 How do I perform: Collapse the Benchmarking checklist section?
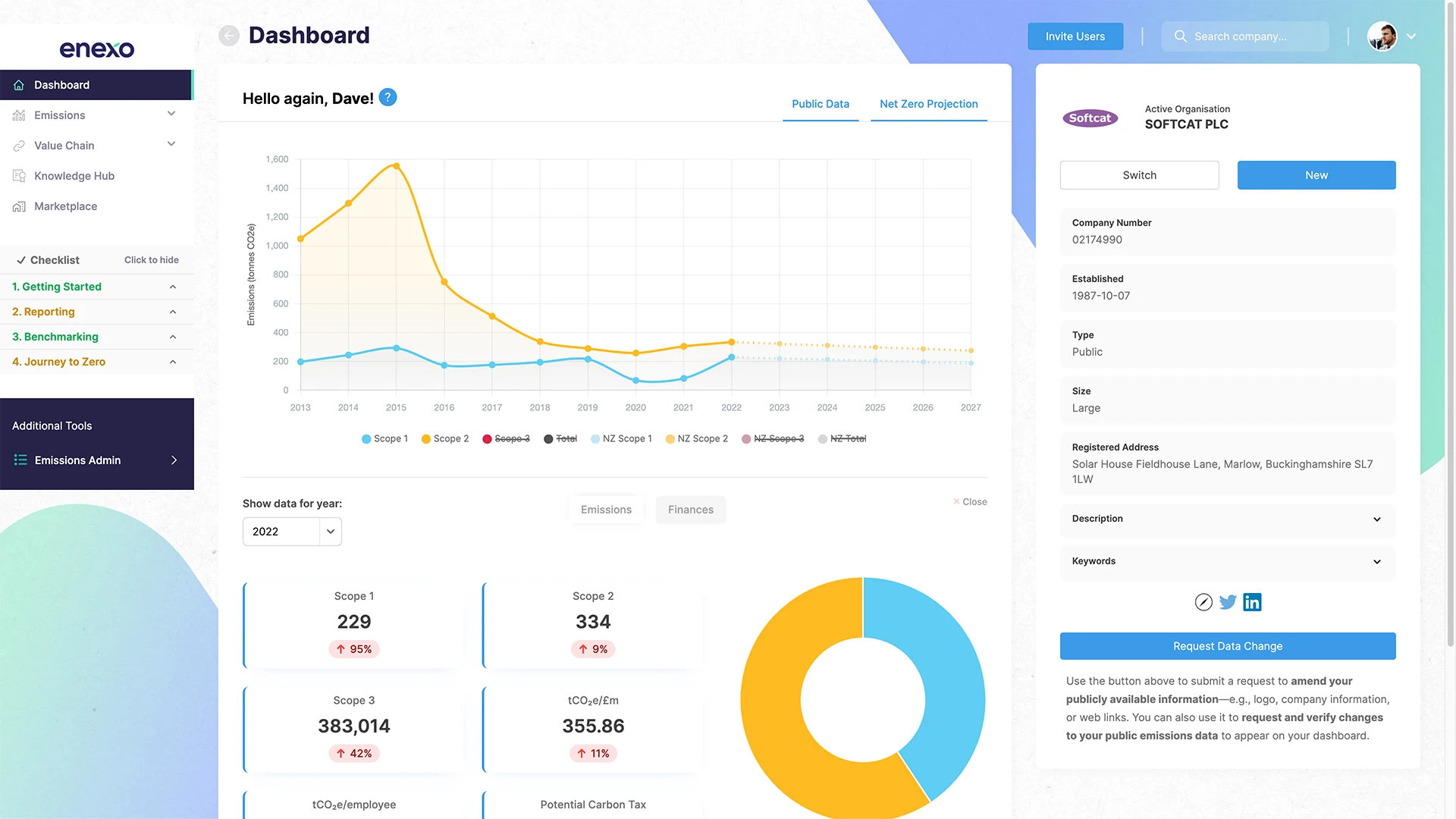coord(173,337)
